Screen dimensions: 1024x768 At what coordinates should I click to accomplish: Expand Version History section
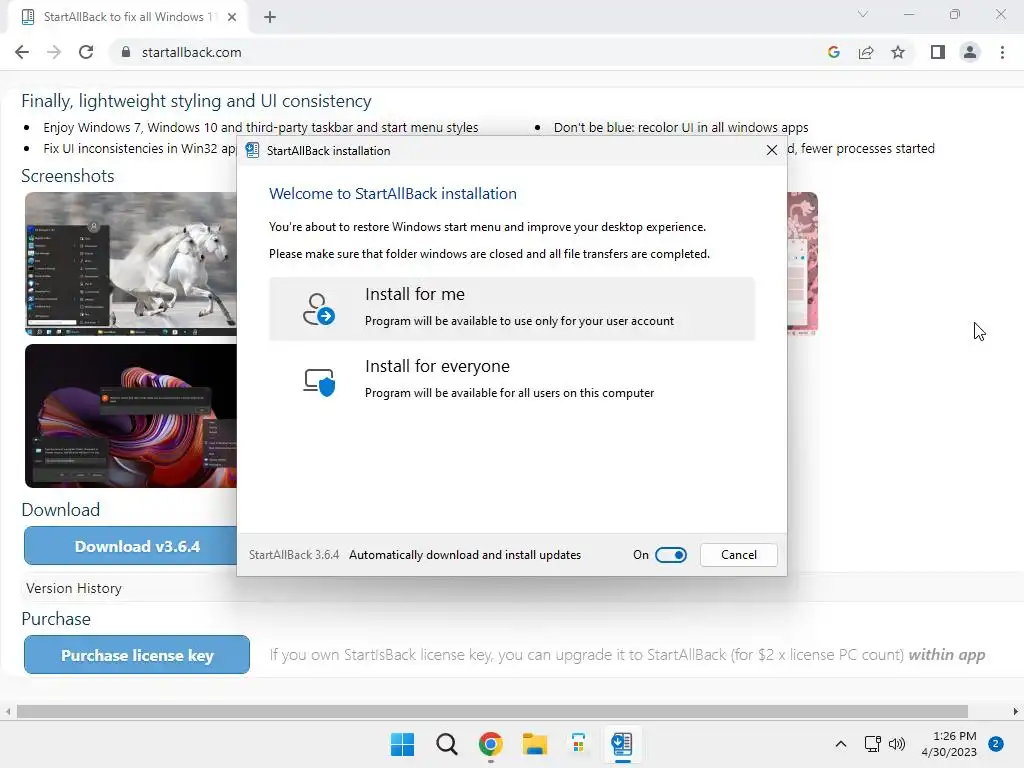coord(74,588)
